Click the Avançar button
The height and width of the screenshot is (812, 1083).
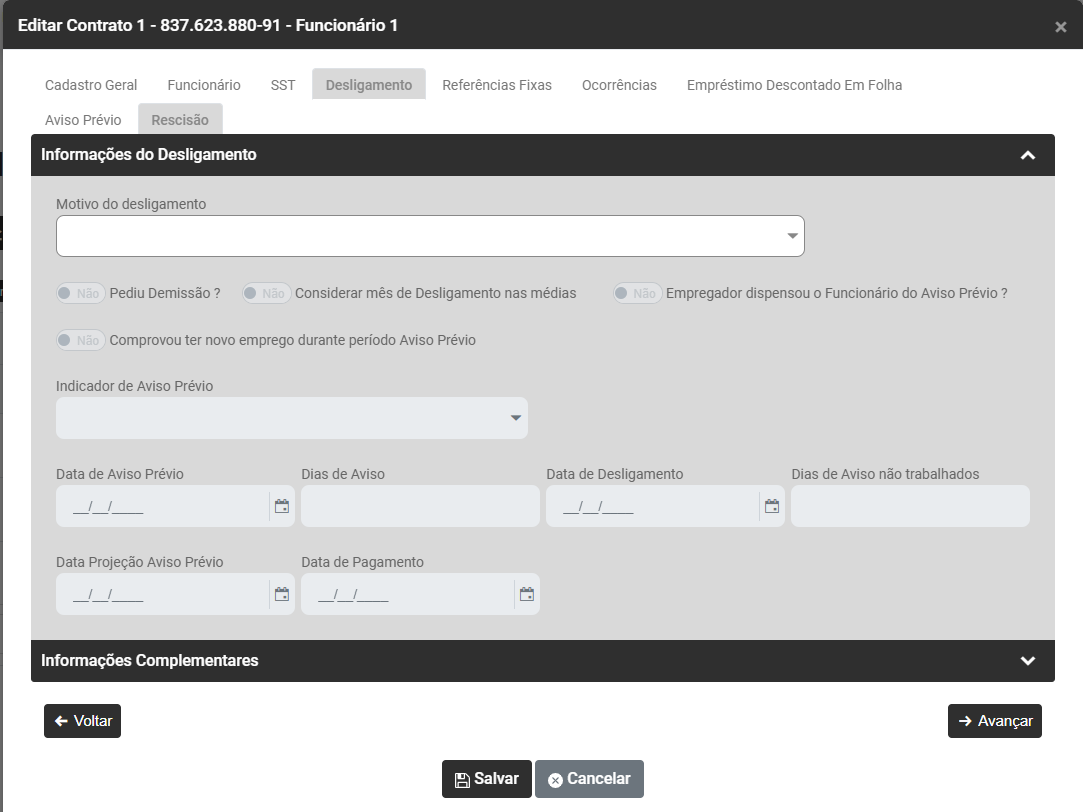point(994,721)
